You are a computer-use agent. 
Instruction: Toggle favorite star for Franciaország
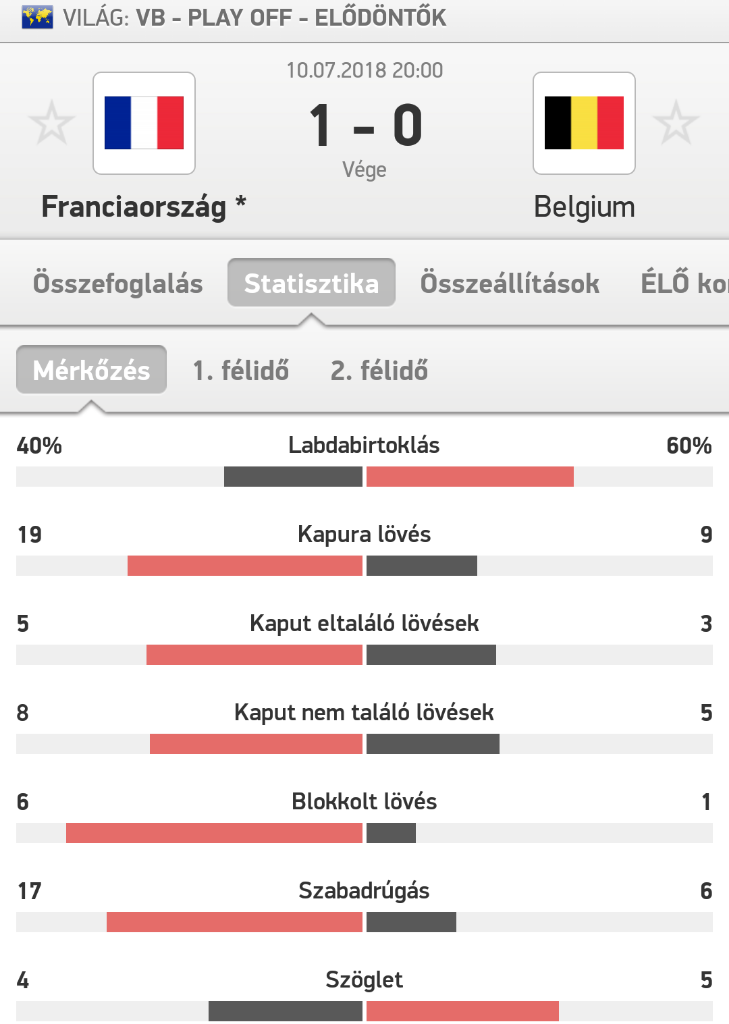[52, 123]
